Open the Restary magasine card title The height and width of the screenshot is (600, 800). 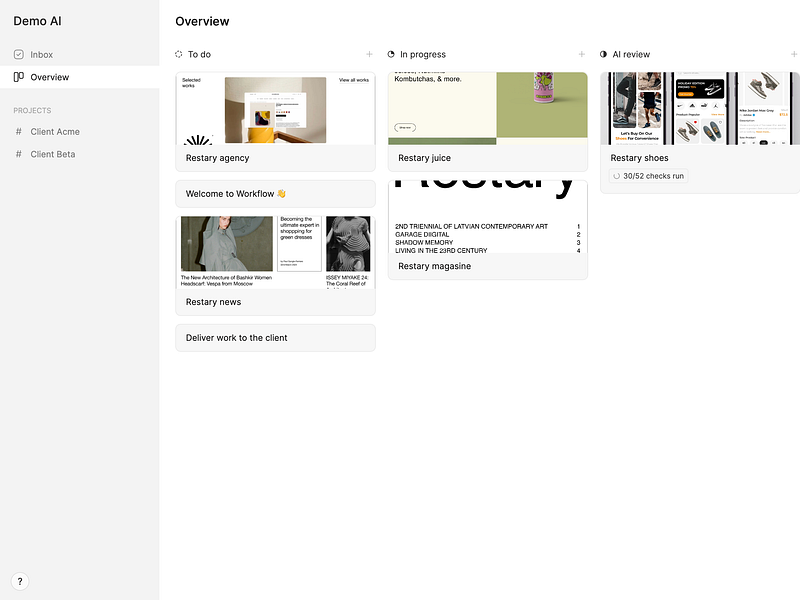point(435,266)
